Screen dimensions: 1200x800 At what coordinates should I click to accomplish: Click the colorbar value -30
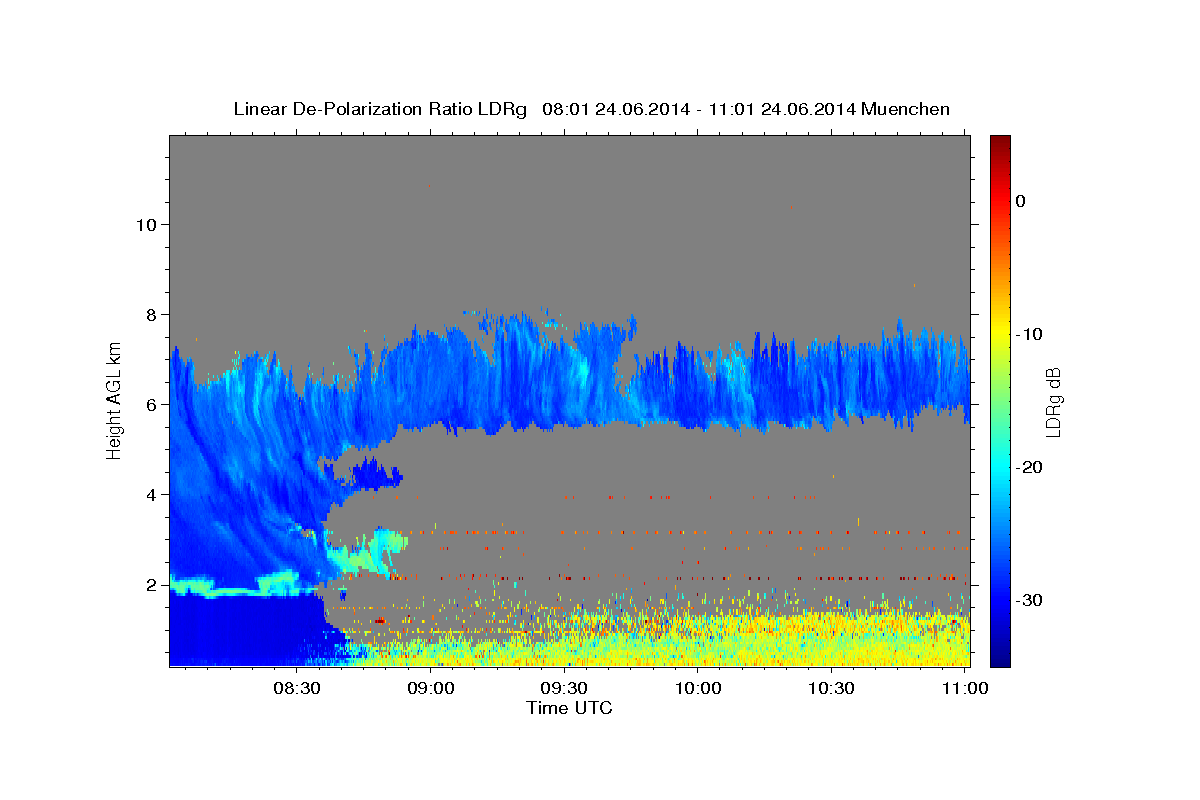[x=1030, y=600]
